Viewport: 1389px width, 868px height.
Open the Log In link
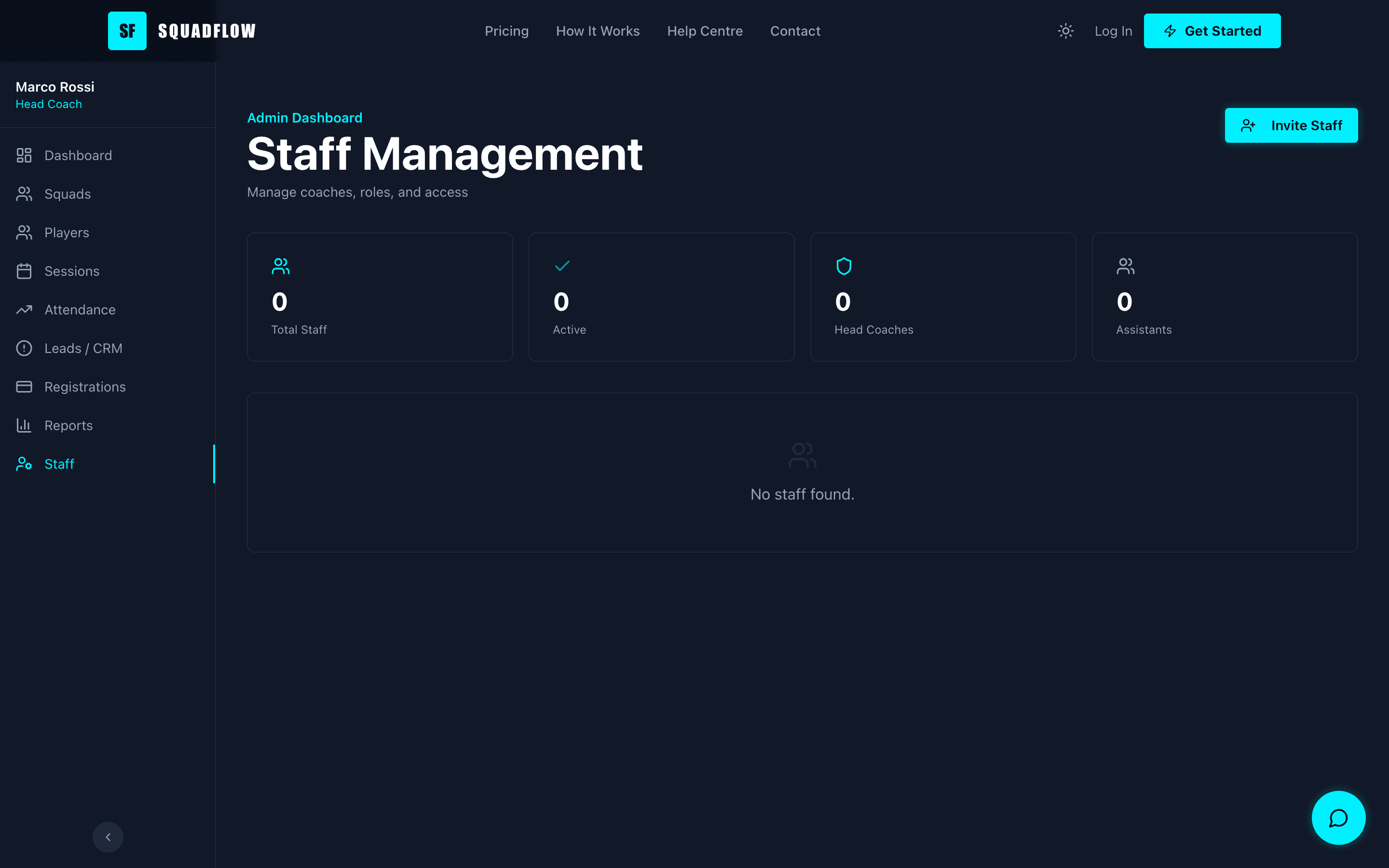[1113, 31]
